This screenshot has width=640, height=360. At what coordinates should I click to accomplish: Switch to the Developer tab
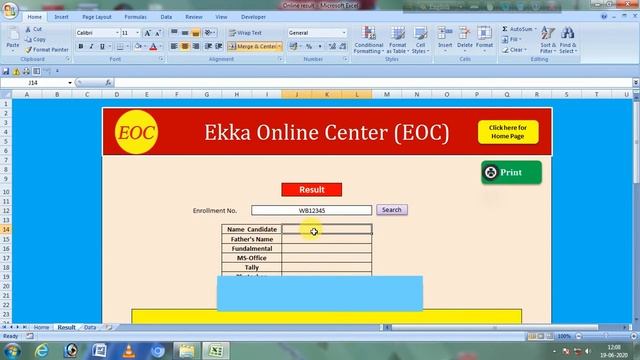pyautogui.click(x=253, y=17)
